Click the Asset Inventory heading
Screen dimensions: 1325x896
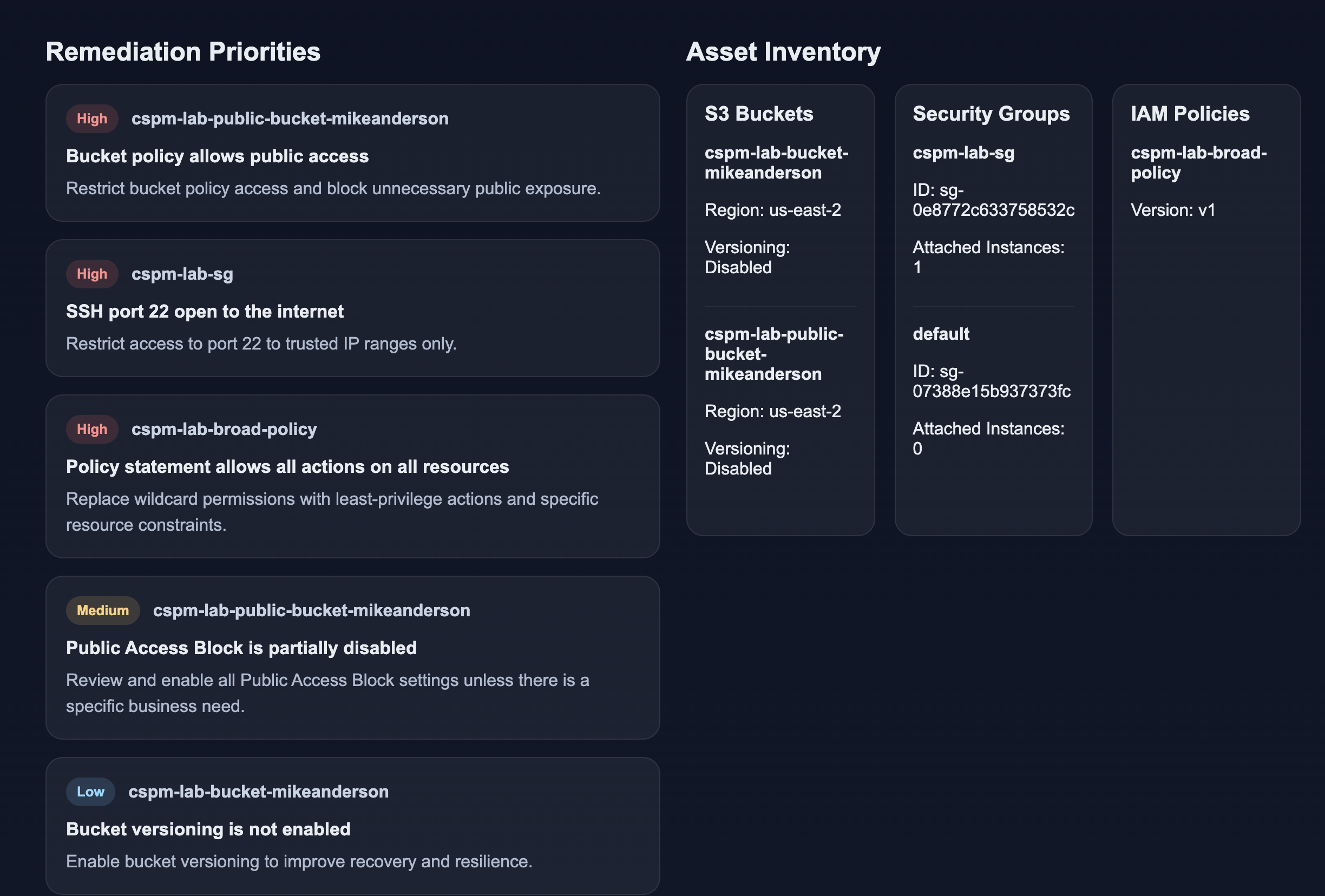[x=783, y=52]
